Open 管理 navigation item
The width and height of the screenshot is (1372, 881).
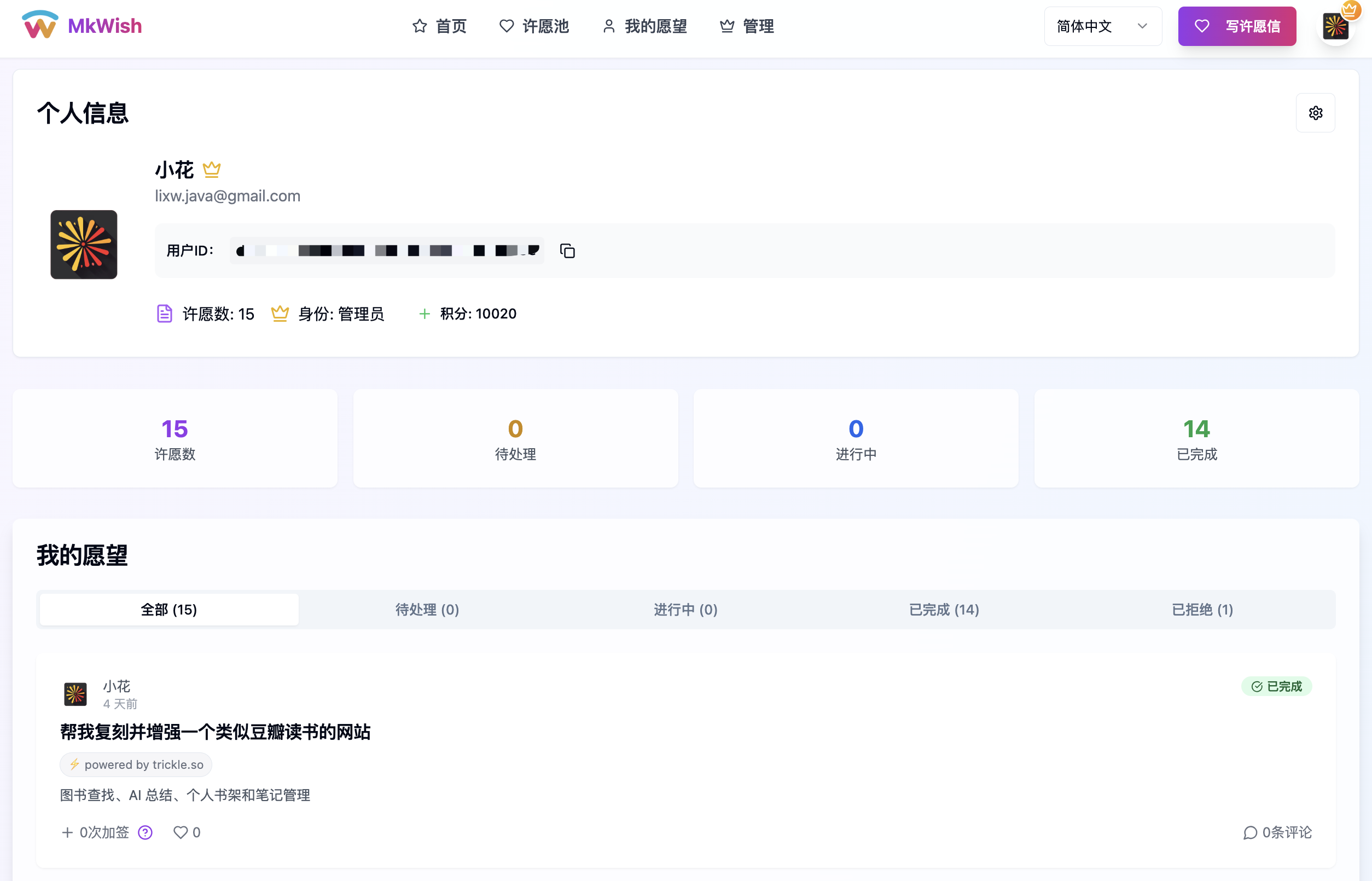pyautogui.click(x=747, y=26)
